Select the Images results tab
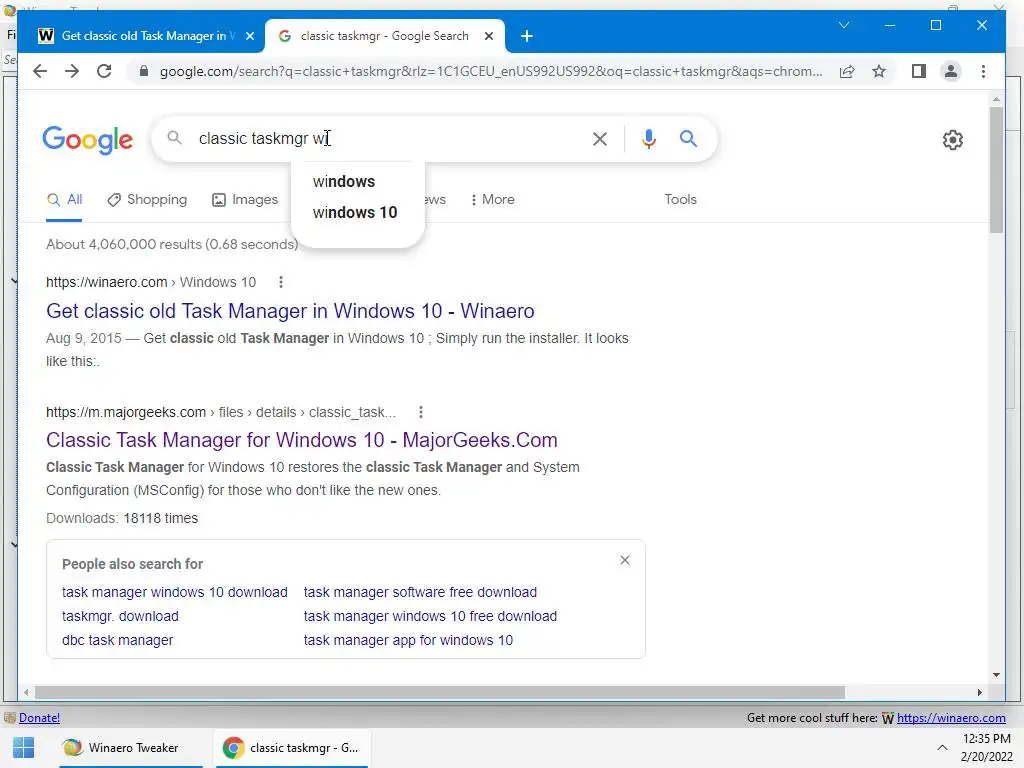 (x=246, y=200)
